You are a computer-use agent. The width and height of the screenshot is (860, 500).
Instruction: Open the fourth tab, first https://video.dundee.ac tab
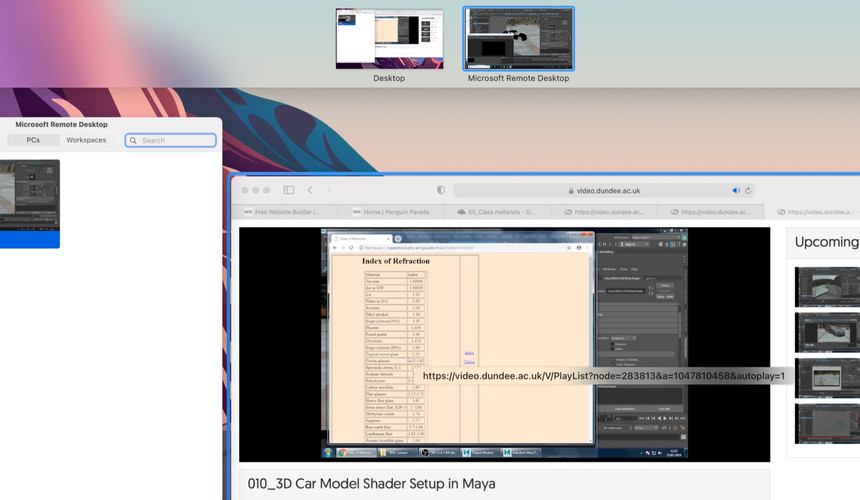point(604,212)
